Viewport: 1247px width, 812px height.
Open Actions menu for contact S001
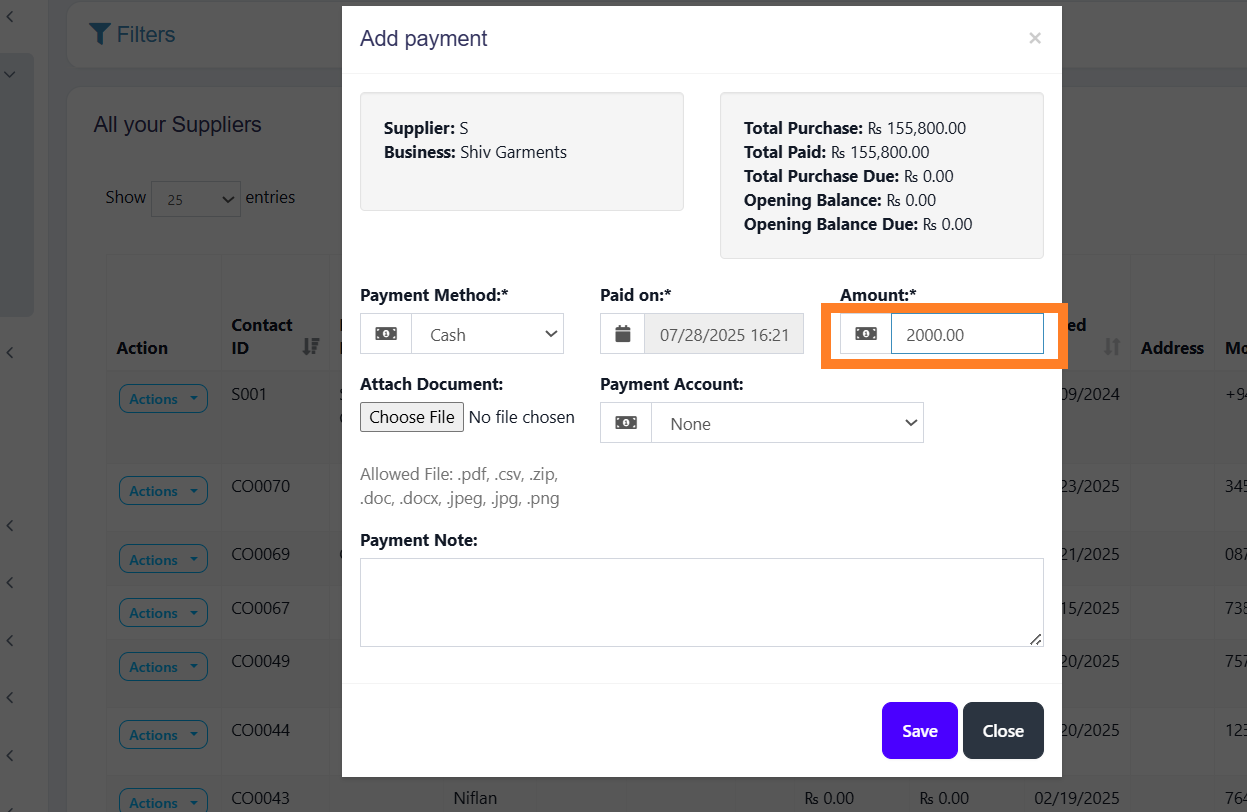(163, 399)
